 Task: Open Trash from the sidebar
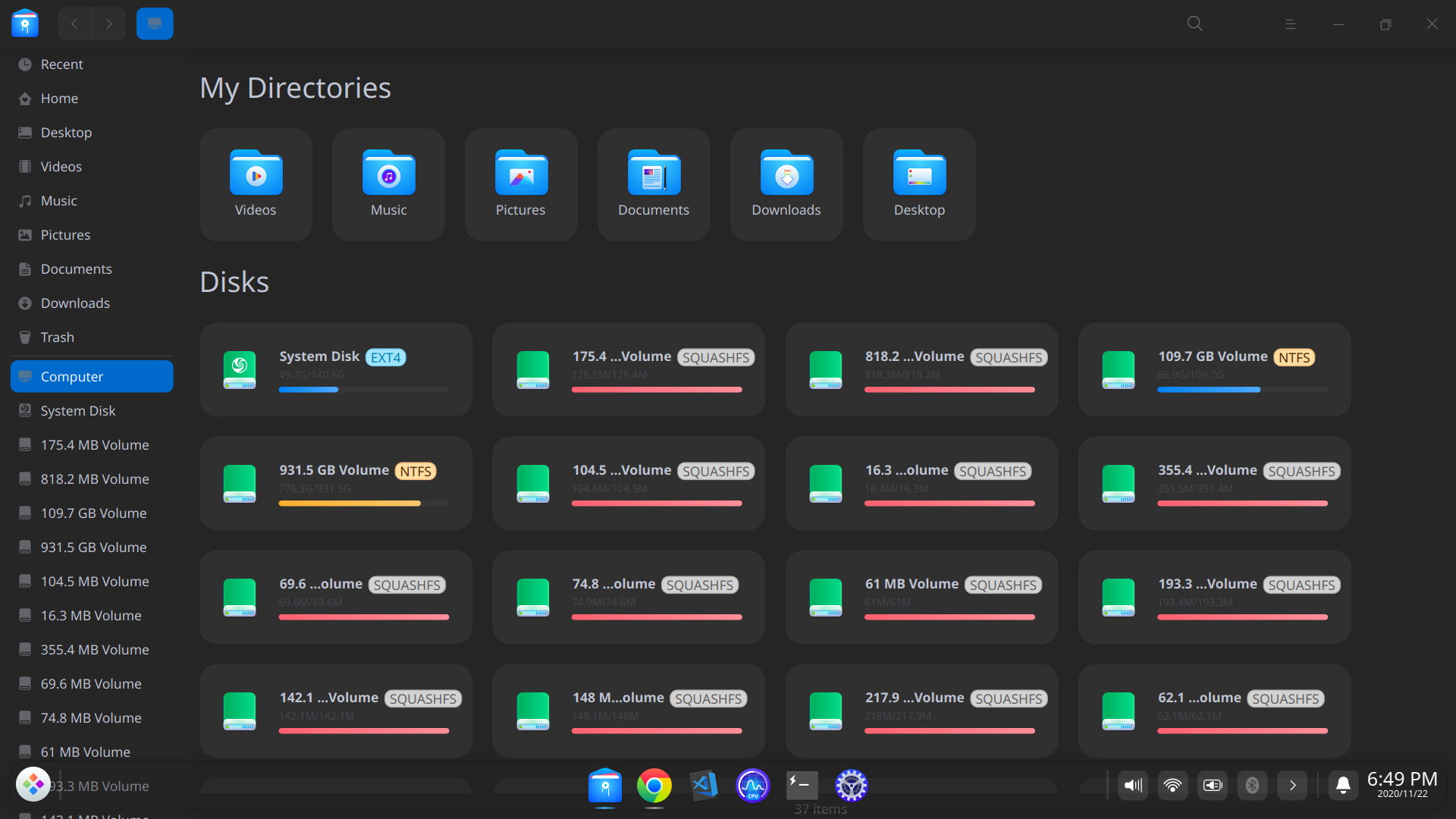tap(57, 337)
